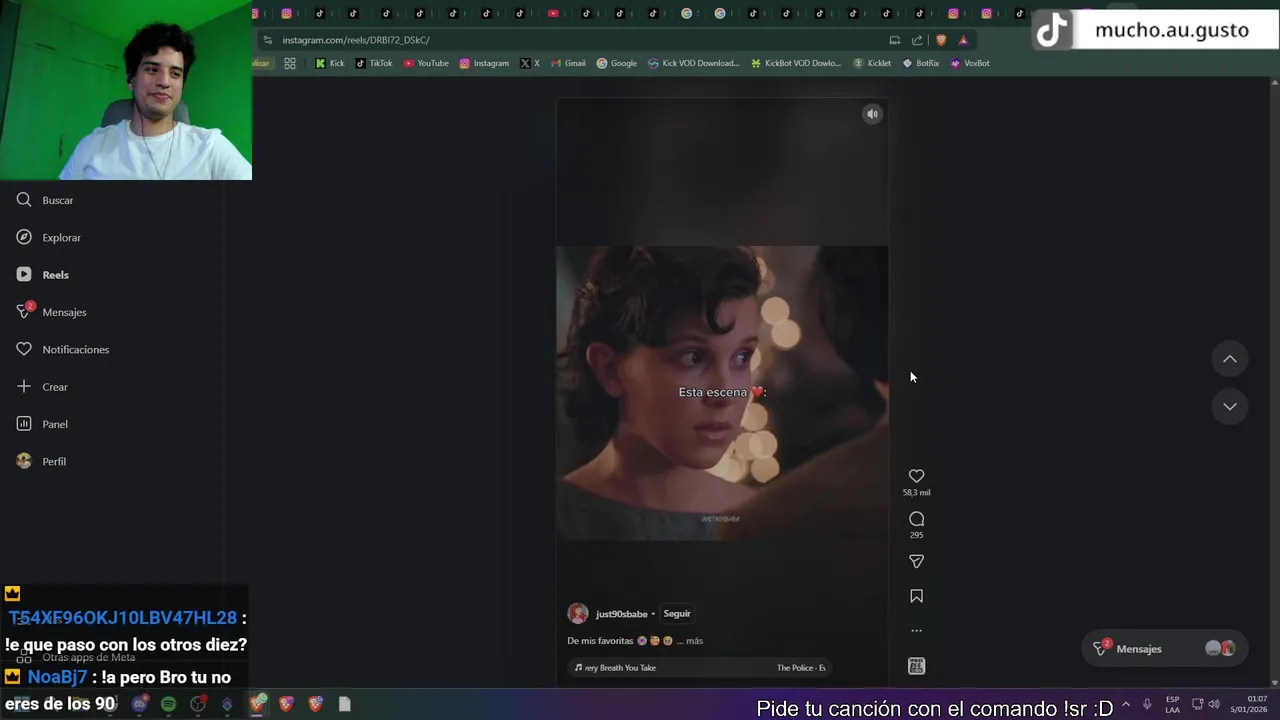1280x720 pixels.
Task: Open Notificaciones heart entry
Action: tap(63, 349)
